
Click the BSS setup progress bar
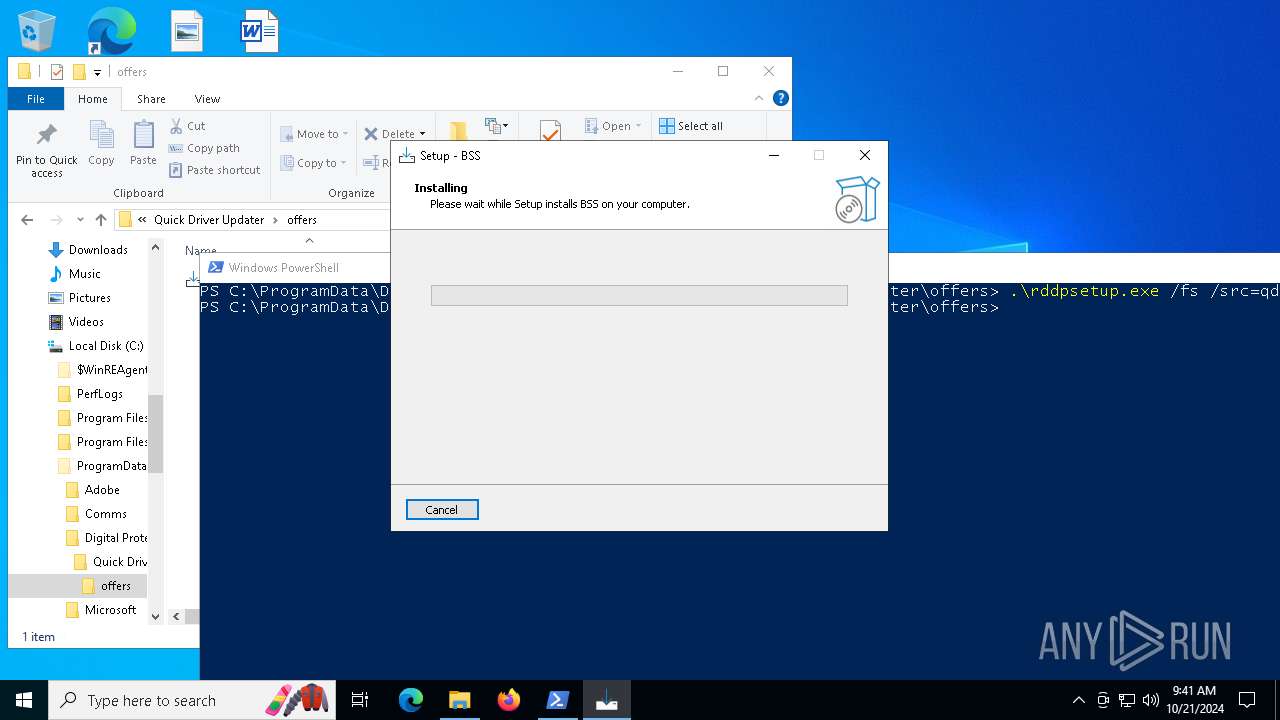(639, 295)
